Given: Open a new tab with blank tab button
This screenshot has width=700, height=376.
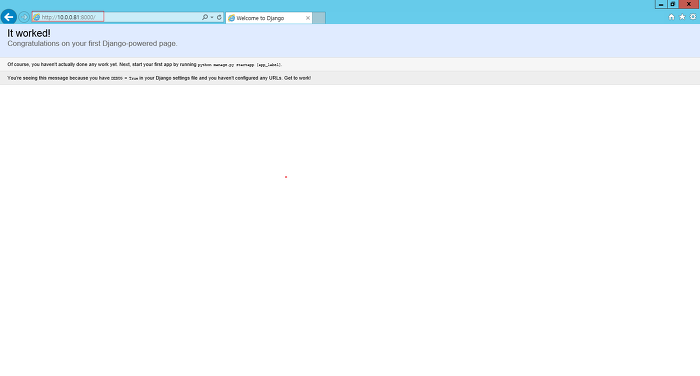Looking at the screenshot, I should click(x=319, y=18).
